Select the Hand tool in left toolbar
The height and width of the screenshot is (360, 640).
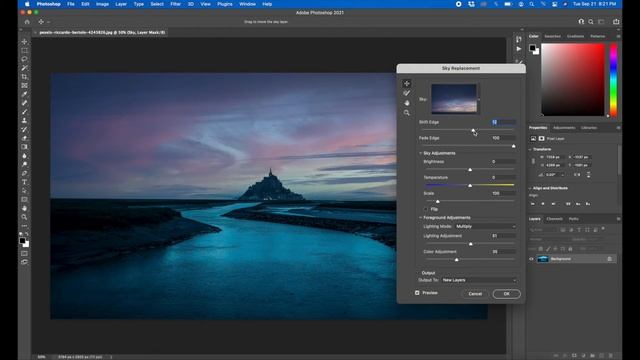(x=24, y=209)
